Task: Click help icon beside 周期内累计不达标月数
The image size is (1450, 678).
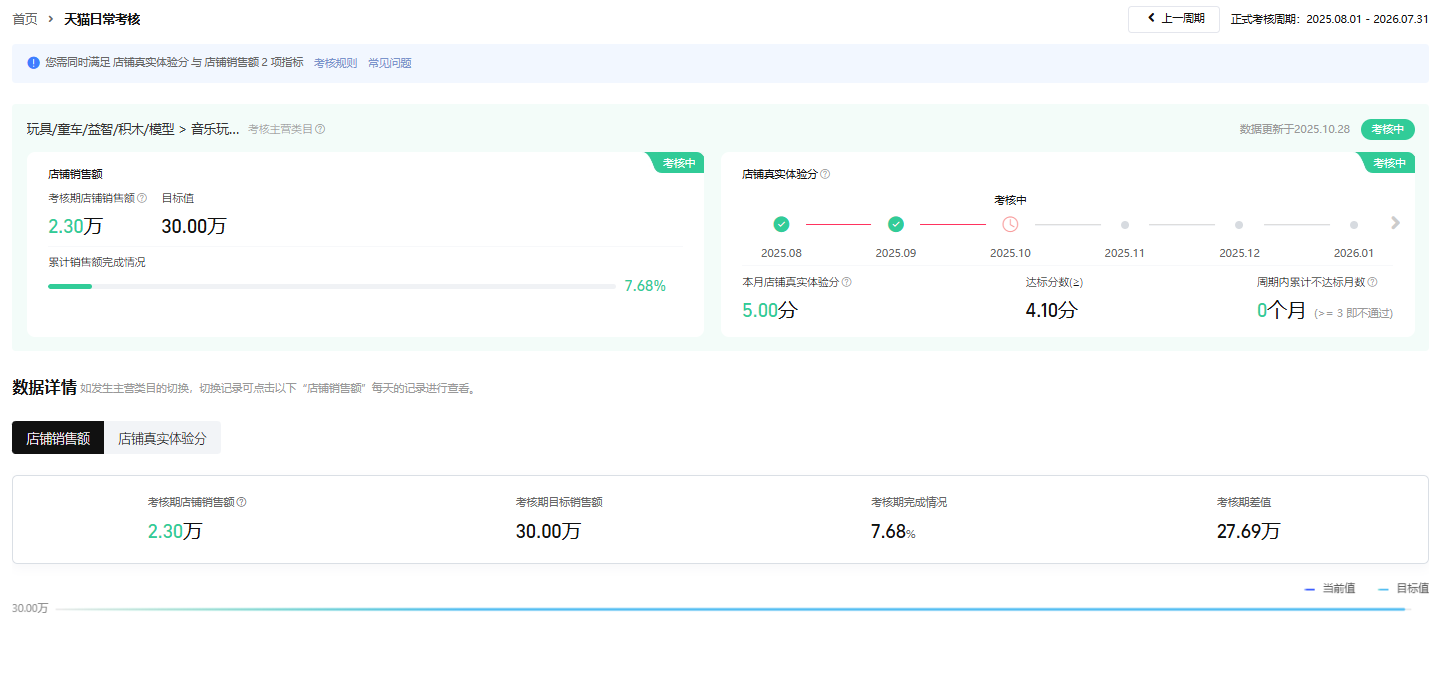Action: coord(1372,282)
